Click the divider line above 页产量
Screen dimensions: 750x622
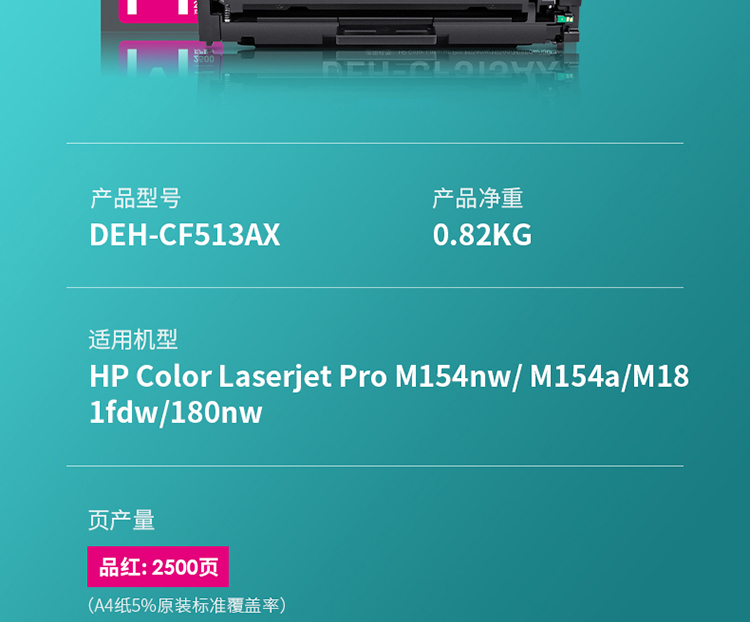click(x=375, y=466)
